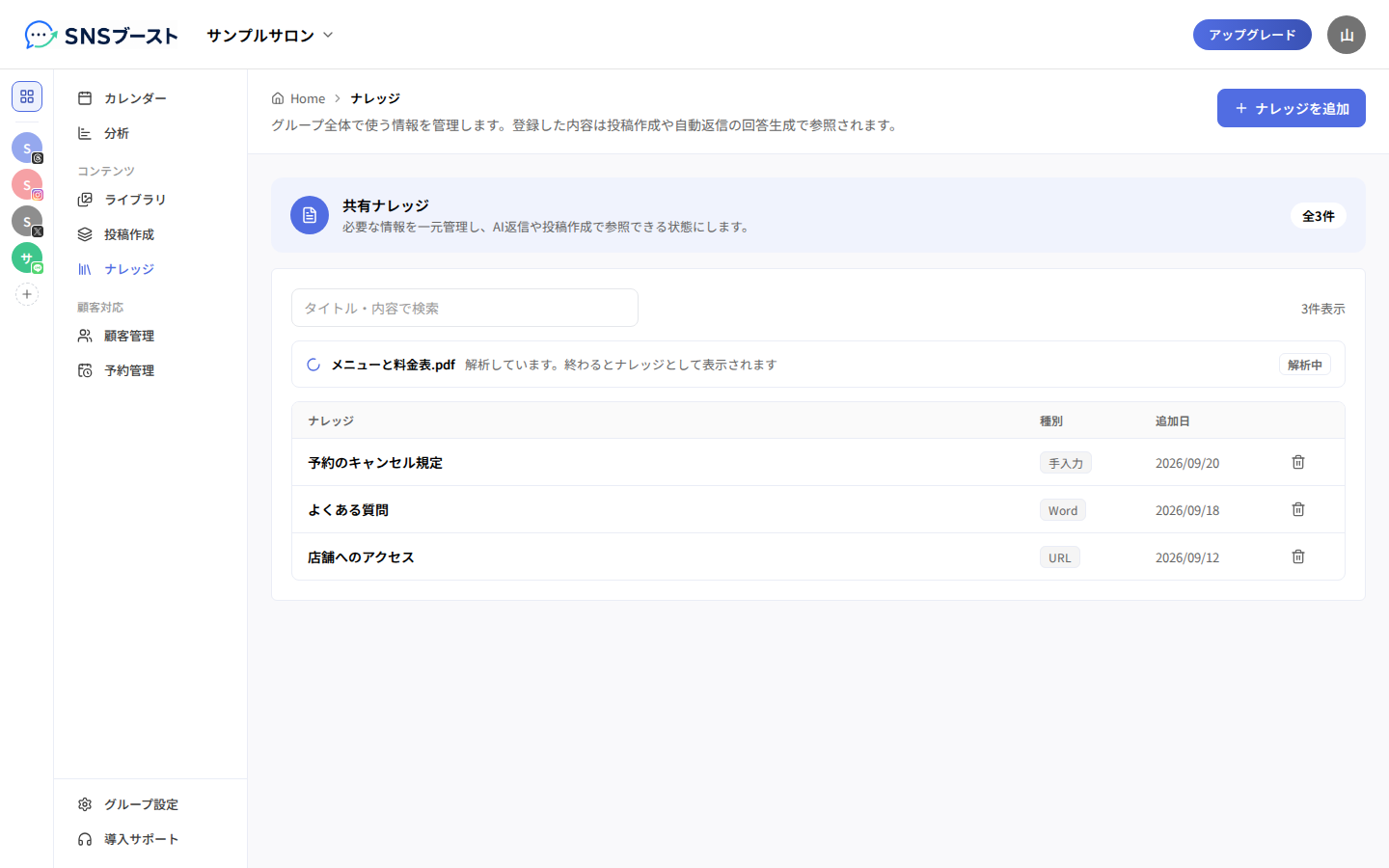Click the Word type tag

pos(1063,510)
